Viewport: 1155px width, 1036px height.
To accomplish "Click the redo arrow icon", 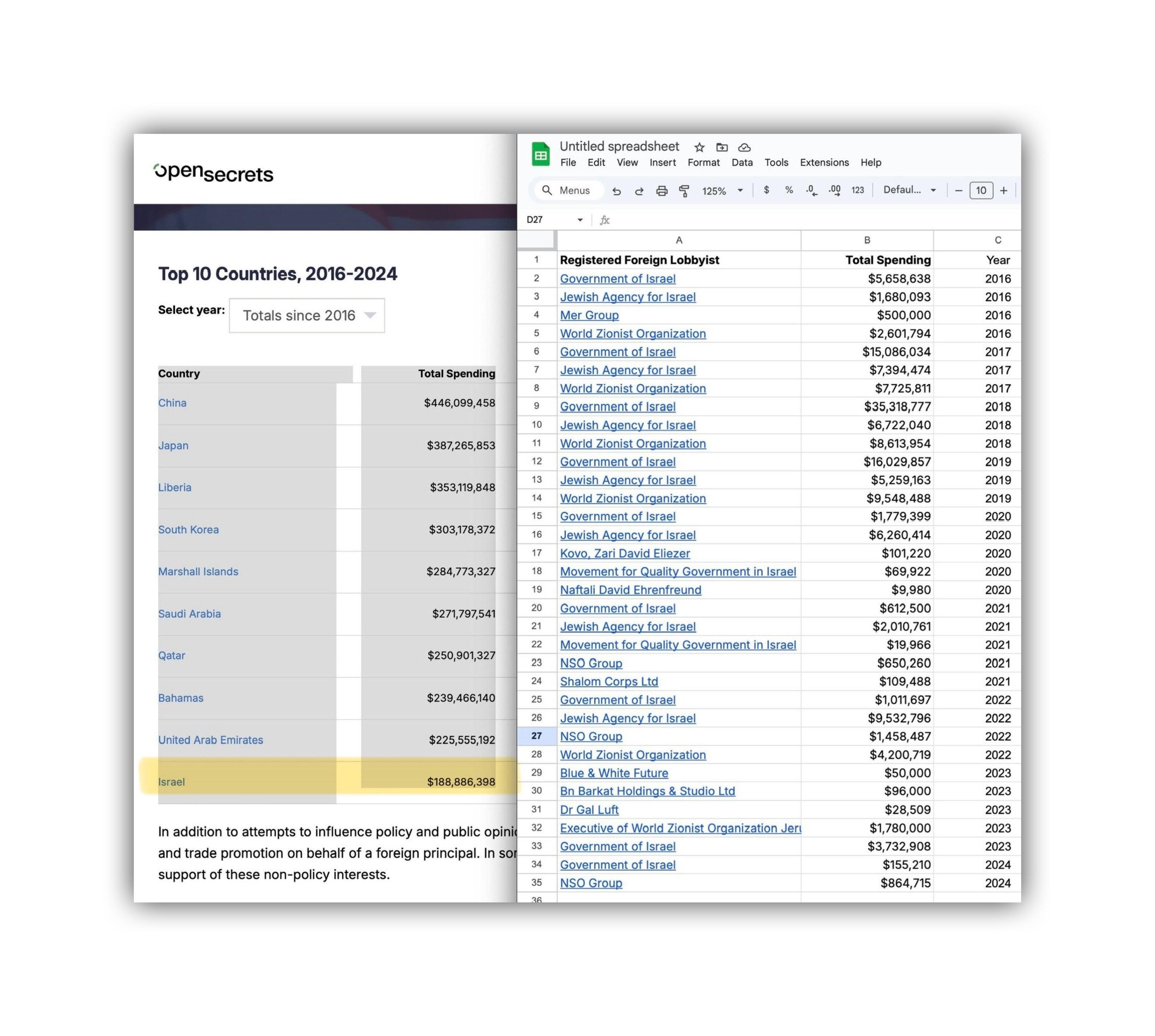I will 639,191.
